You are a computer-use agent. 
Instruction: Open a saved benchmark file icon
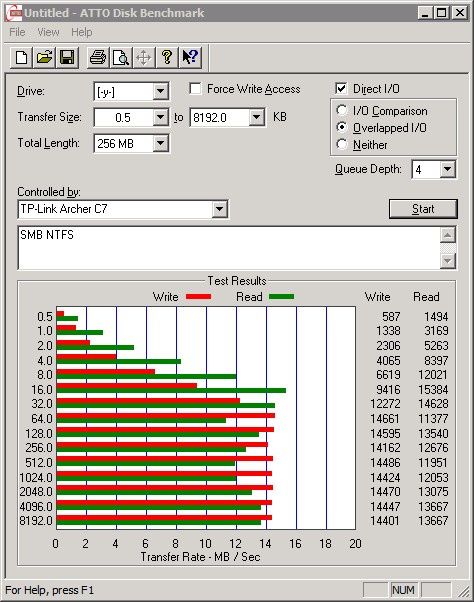pyautogui.click(x=44, y=58)
